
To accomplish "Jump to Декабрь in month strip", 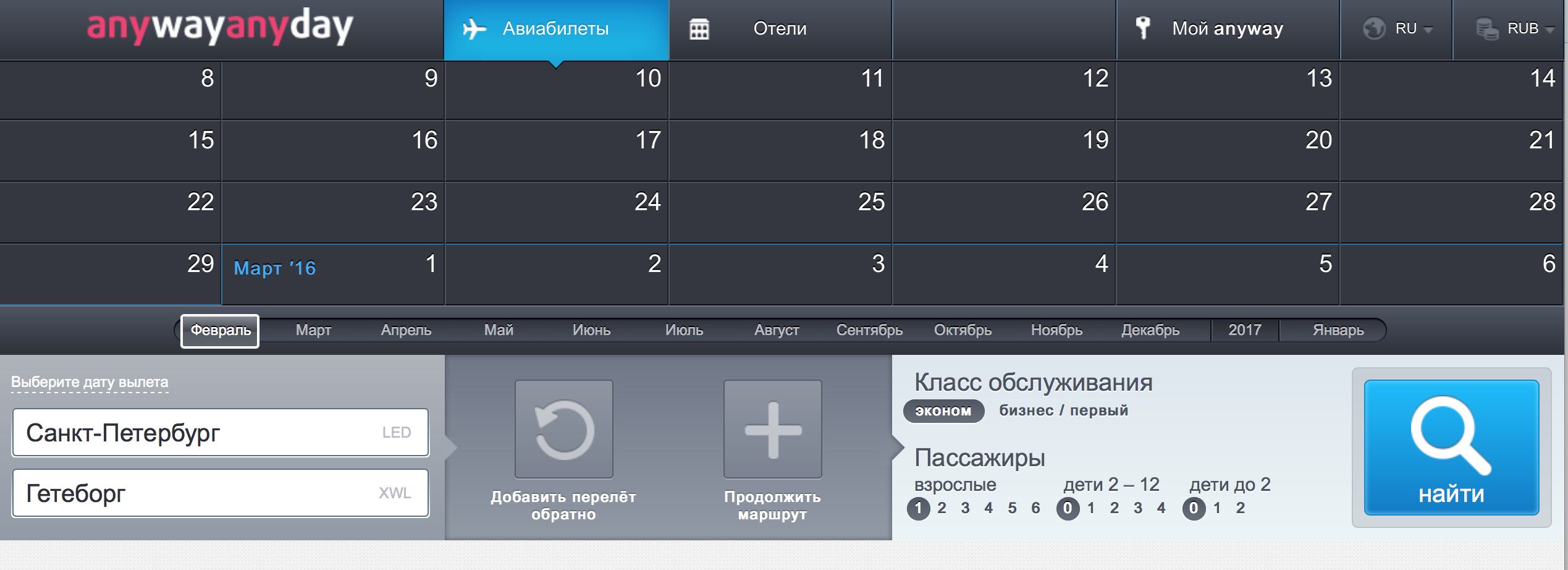I will tap(1150, 330).
